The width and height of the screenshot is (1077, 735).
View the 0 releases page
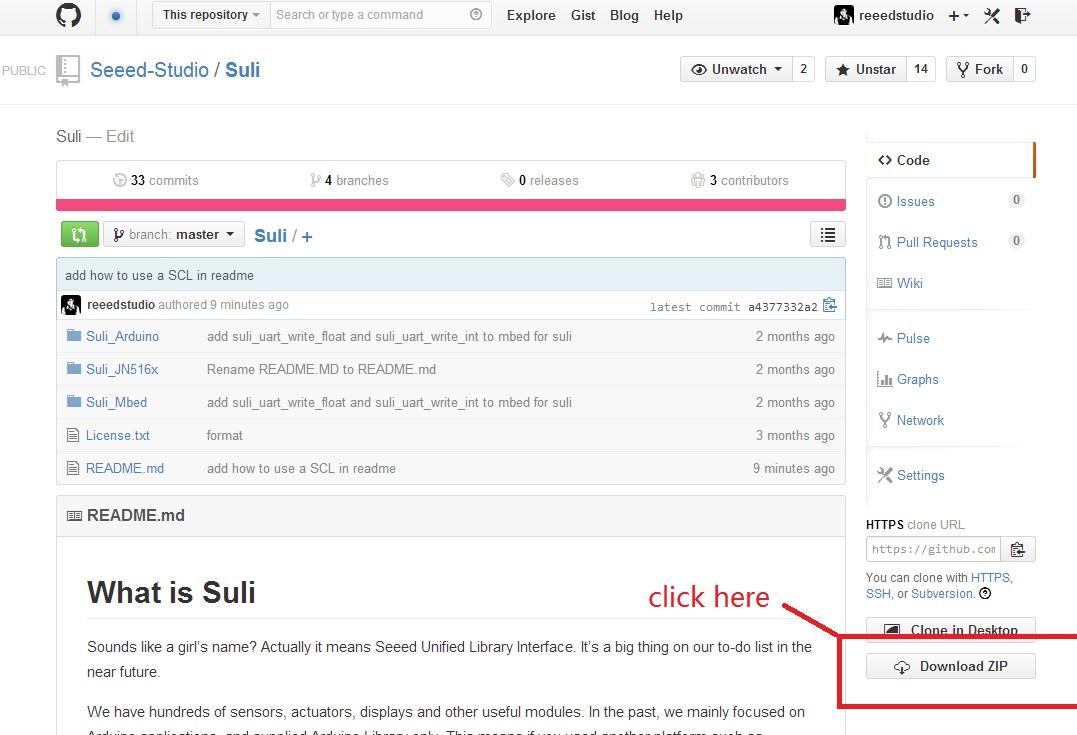pyautogui.click(x=539, y=180)
